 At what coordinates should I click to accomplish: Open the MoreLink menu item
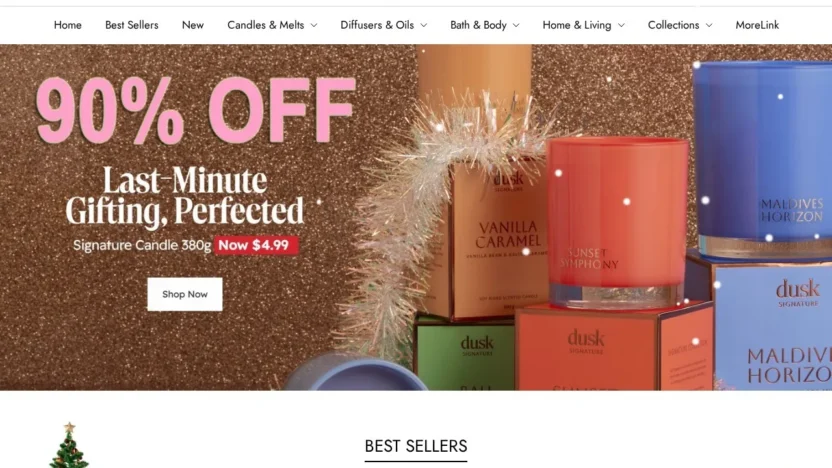click(x=757, y=25)
